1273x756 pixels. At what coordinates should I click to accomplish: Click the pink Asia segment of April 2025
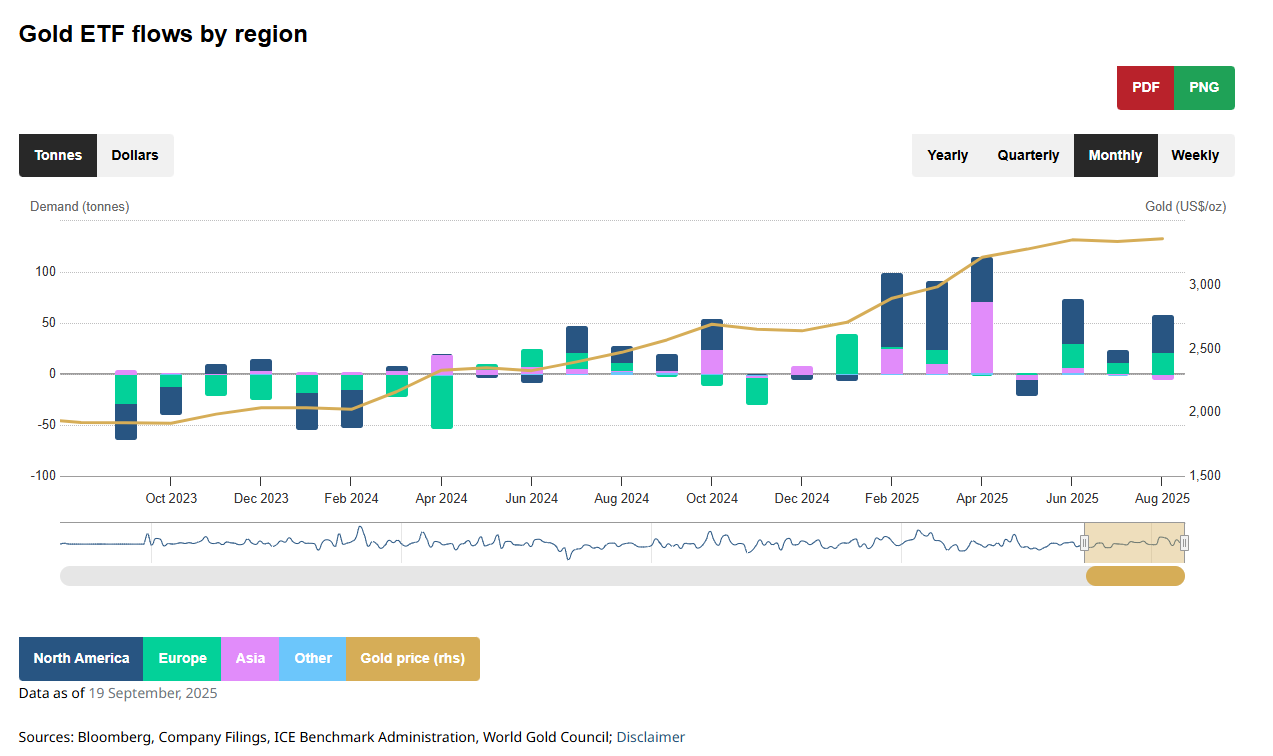[982, 337]
